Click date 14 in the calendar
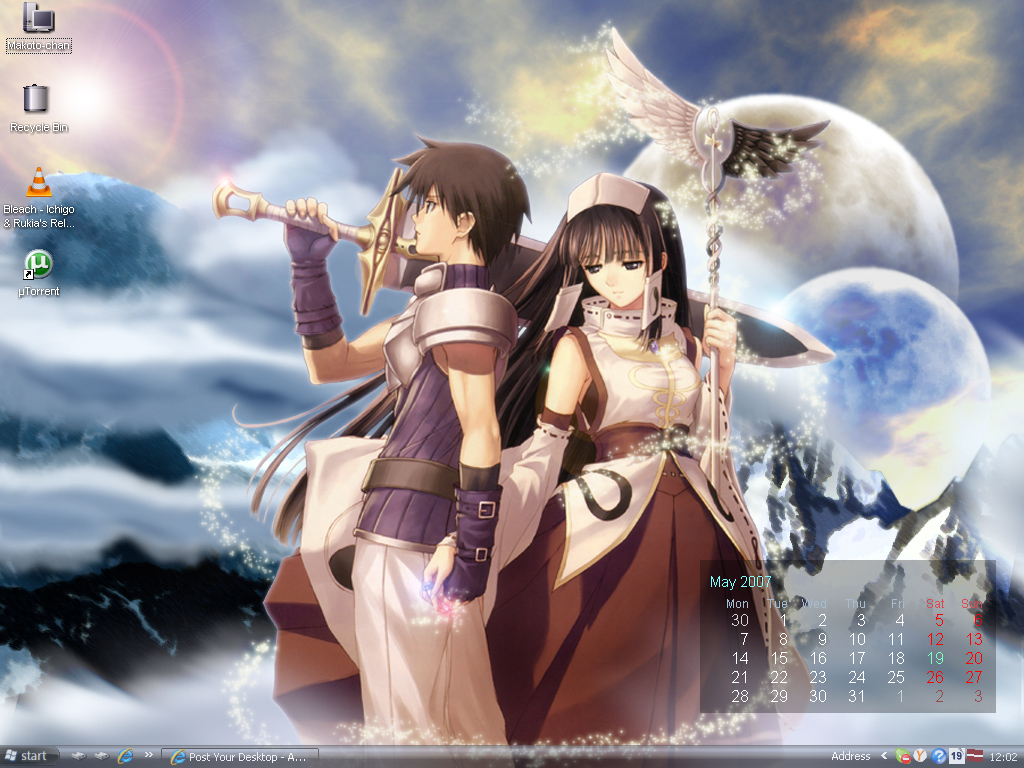1024x768 pixels. pyautogui.click(x=740, y=658)
